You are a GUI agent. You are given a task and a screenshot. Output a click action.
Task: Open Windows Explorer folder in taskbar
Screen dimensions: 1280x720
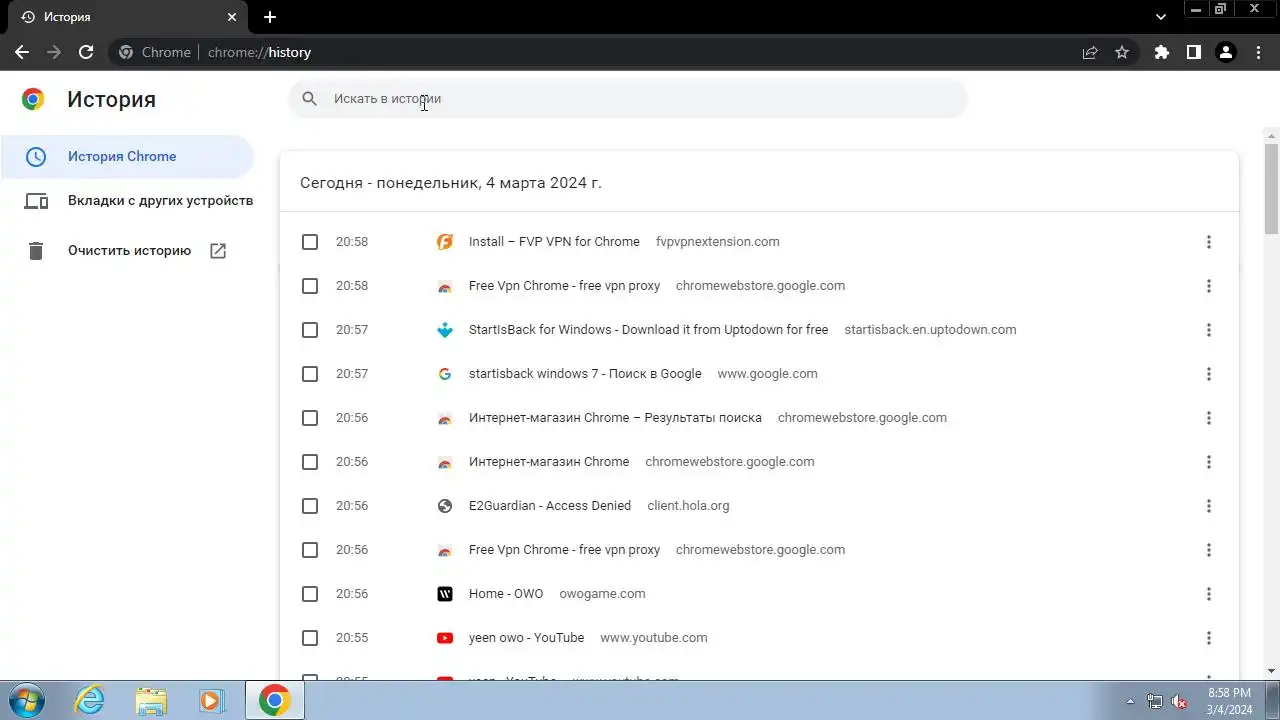[150, 701]
